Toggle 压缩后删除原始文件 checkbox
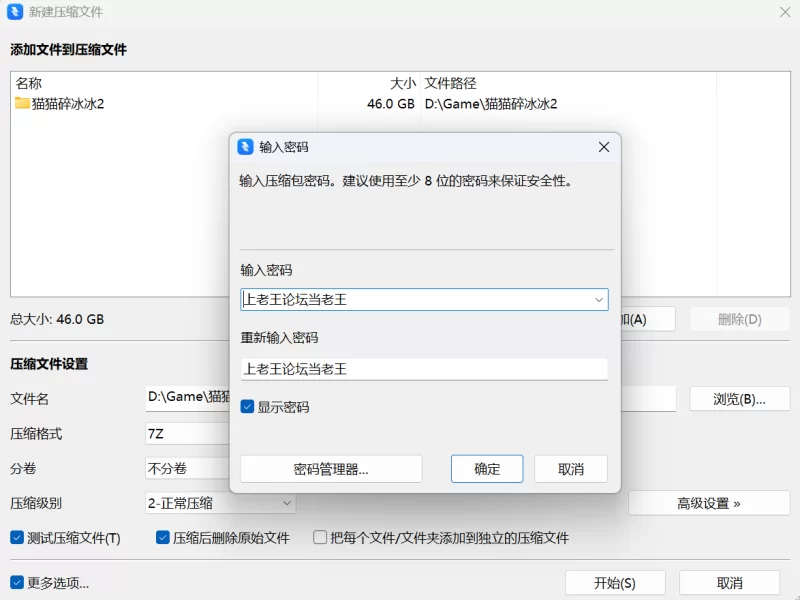This screenshot has width=800, height=600. (163, 537)
